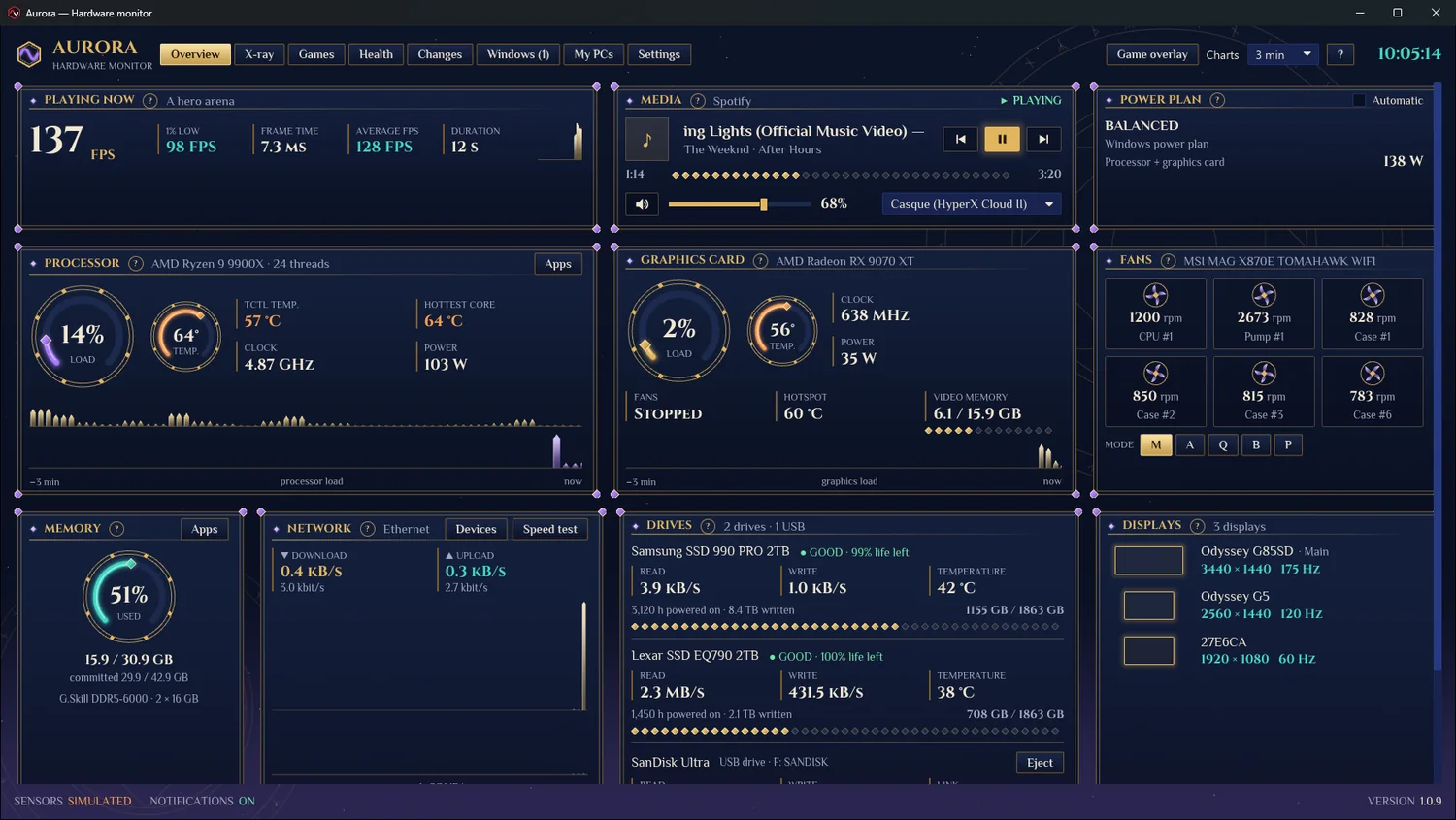
Task: Open Graphics Card help icon
Action: (760, 260)
